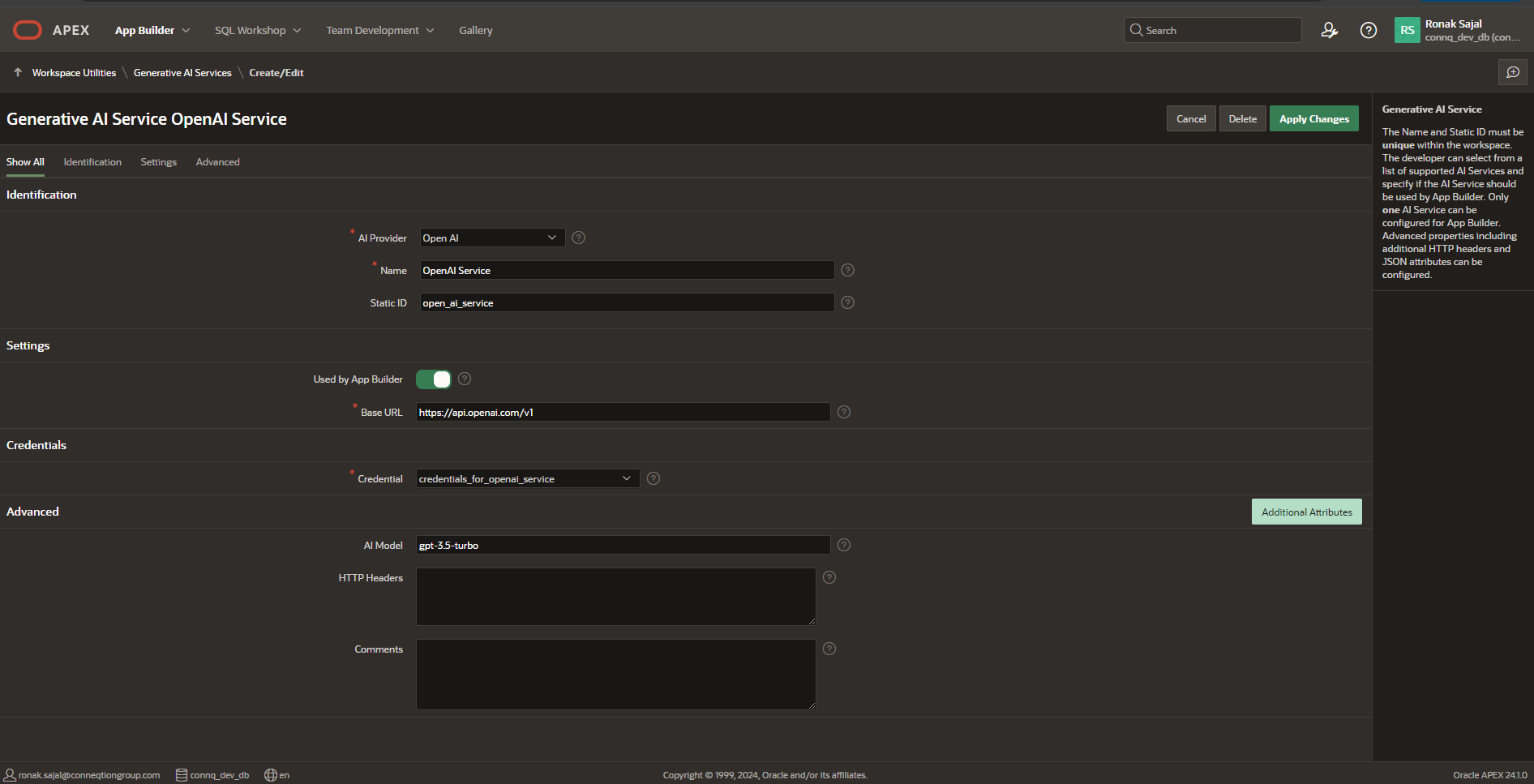Viewport: 1534px width, 784px height.
Task: Show help for AI Provider field
Action: pos(578,238)
